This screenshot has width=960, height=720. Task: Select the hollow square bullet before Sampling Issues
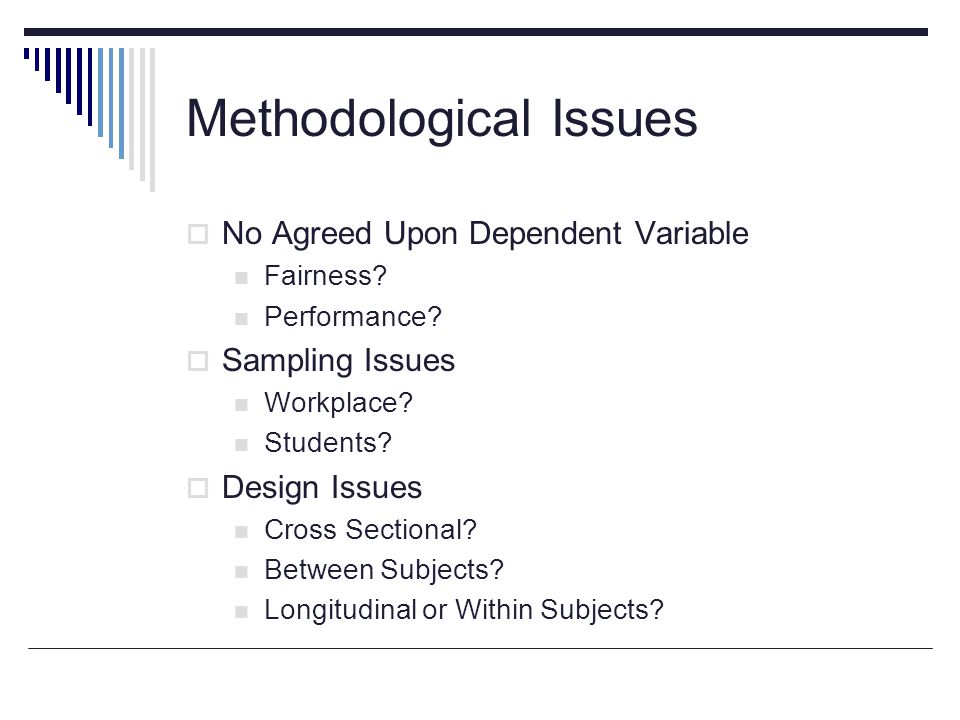click(197, 361)
